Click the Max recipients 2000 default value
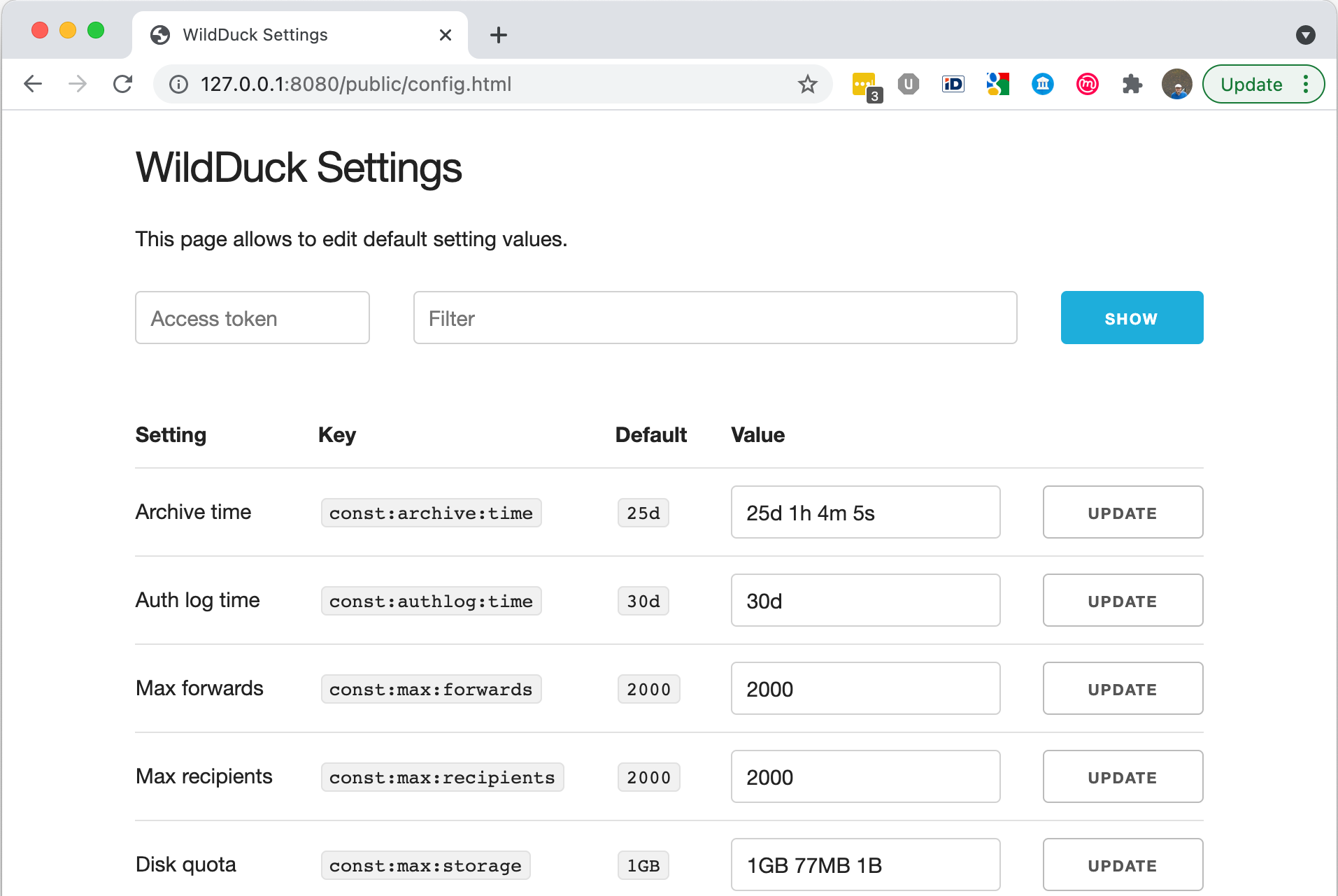Screen dimensions: 1338x896 point(649,777)
